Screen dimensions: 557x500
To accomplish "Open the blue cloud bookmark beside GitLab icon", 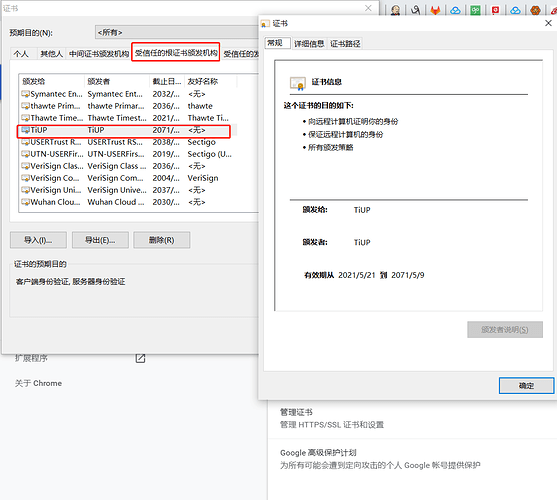I will [x=455, y=10].
